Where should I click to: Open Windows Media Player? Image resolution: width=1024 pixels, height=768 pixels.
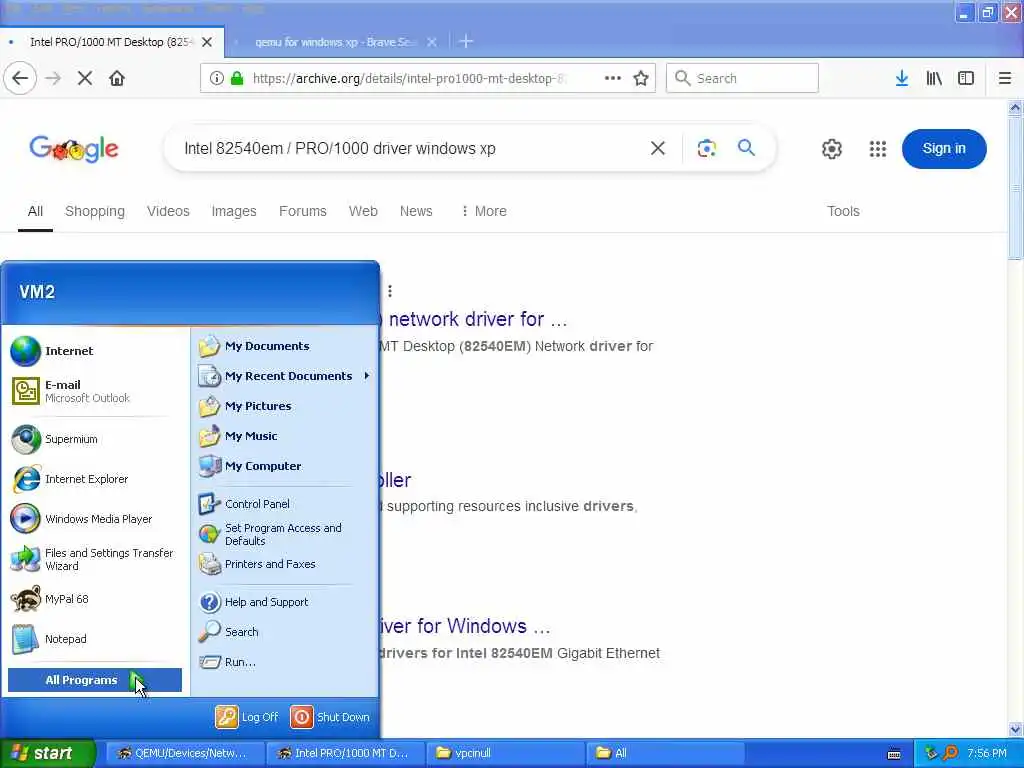[95, 519]
